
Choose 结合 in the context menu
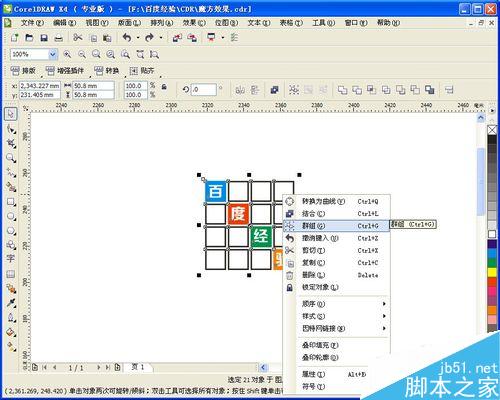[336, 214]
